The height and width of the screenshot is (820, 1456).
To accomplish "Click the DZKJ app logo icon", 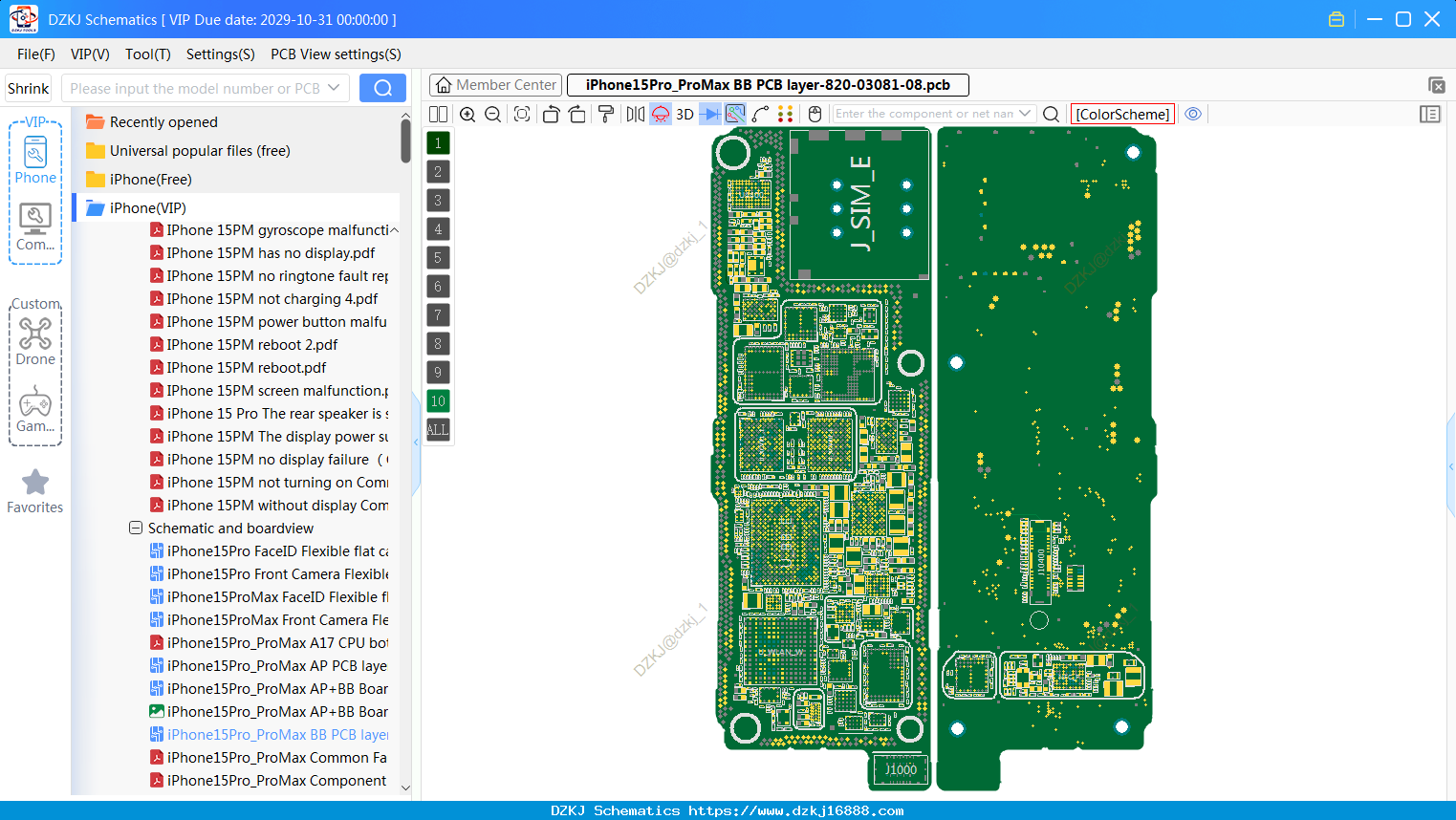I will click(x=23, y=19).
